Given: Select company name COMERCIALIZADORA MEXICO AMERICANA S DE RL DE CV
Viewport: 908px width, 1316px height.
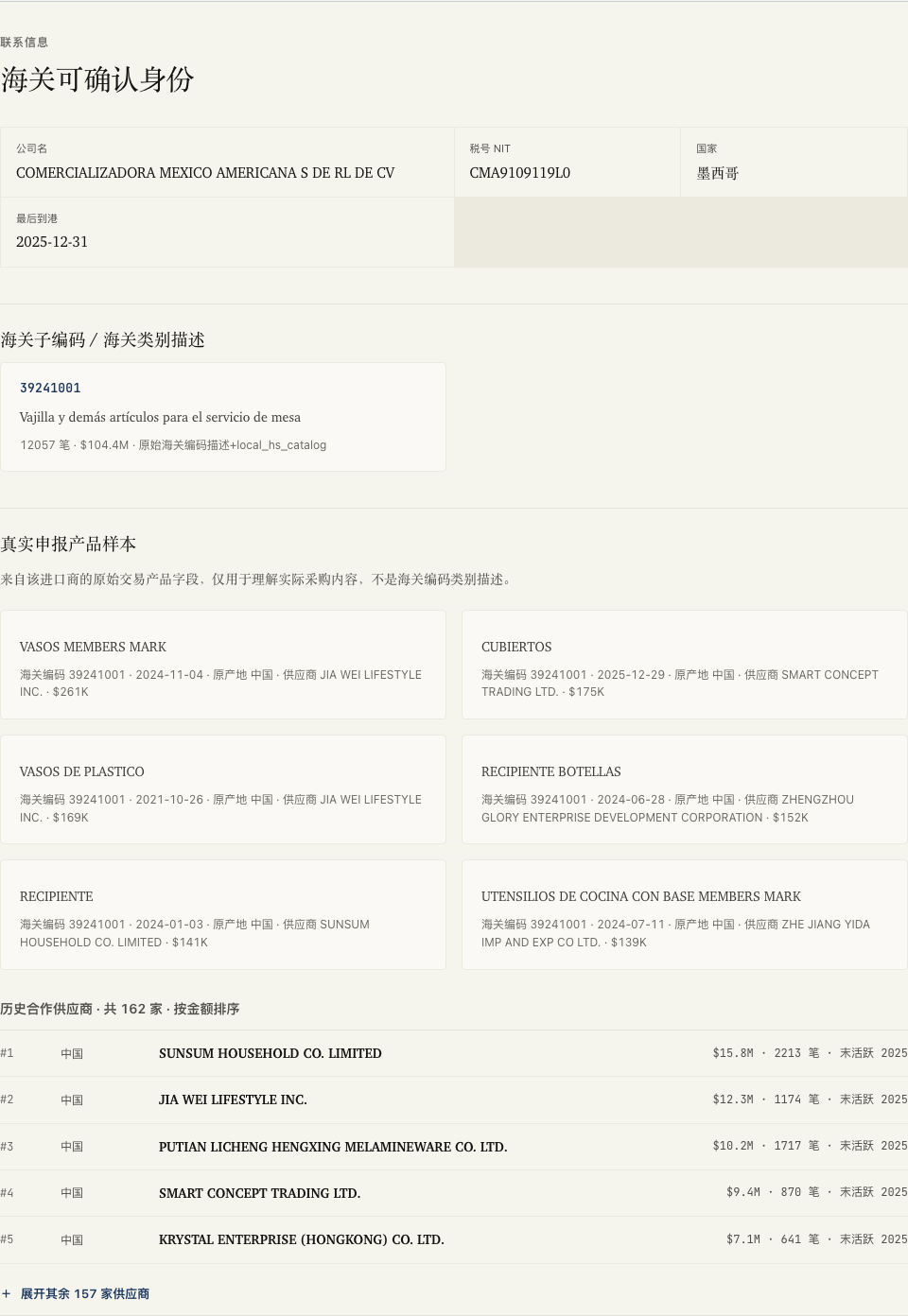Looking at the screenshot, I should (x=205, y=173).
